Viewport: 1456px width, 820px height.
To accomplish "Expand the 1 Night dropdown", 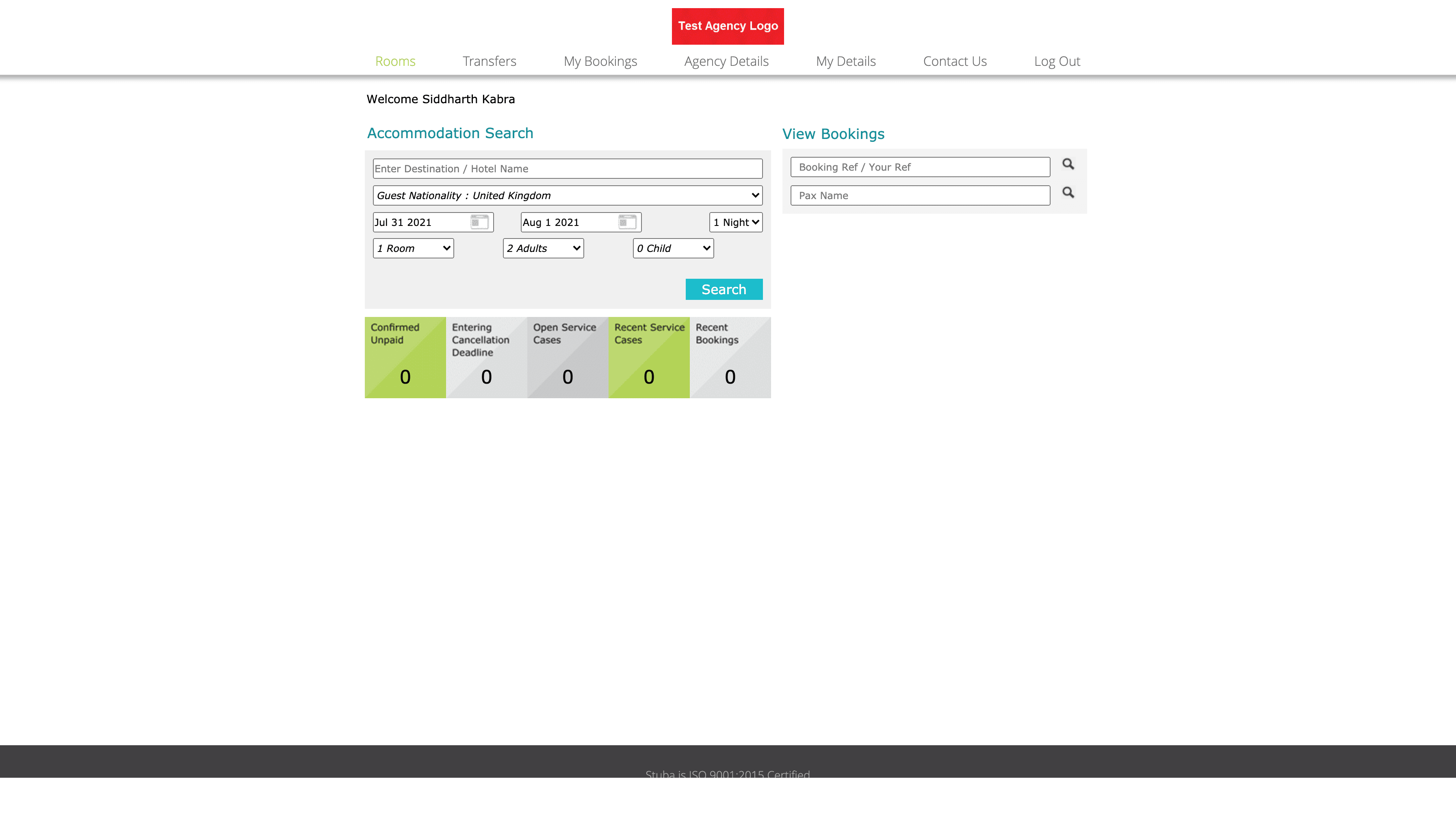I will click(x=735, y=222).
